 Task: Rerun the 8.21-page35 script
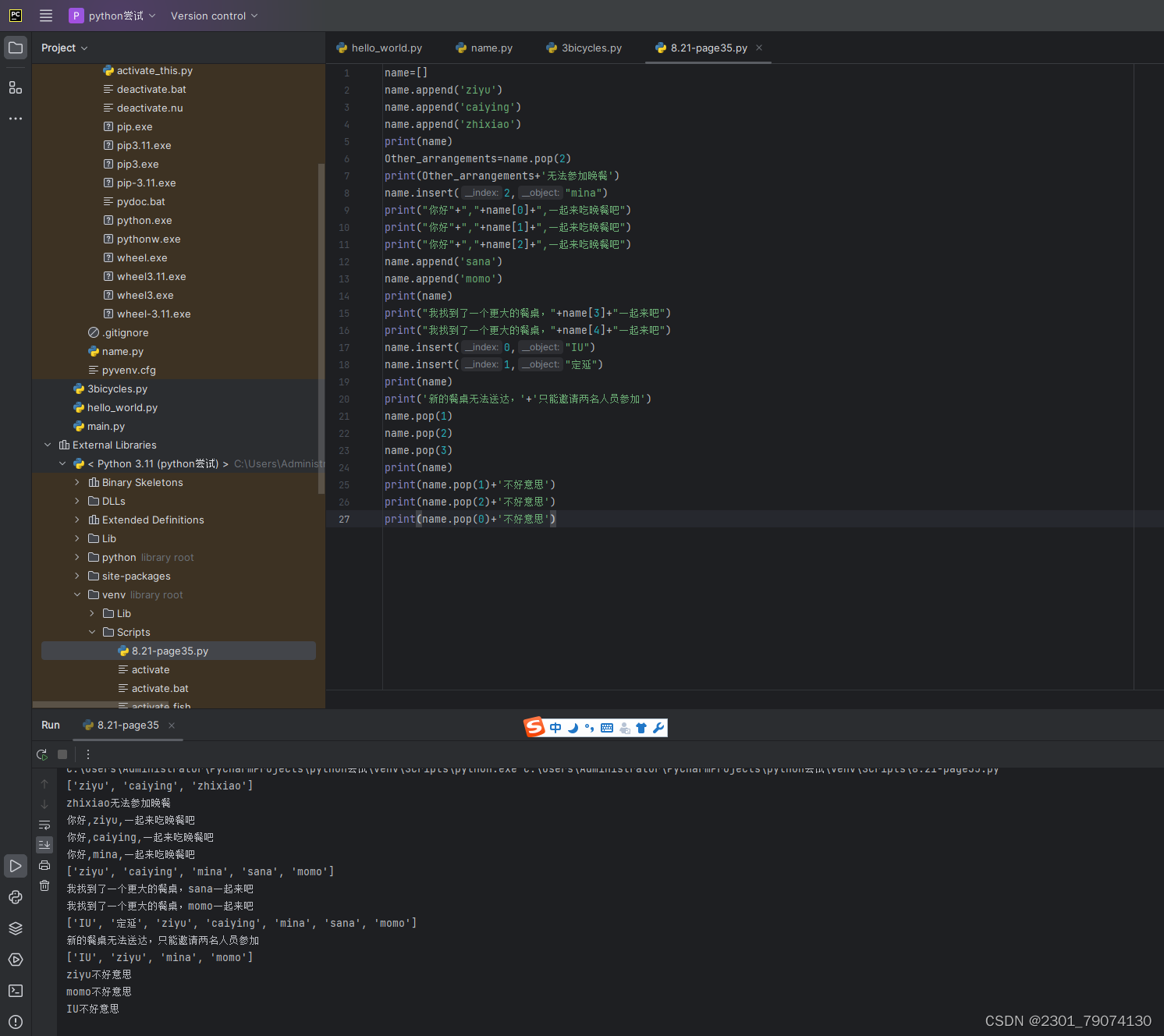click(x=41, y=754)
